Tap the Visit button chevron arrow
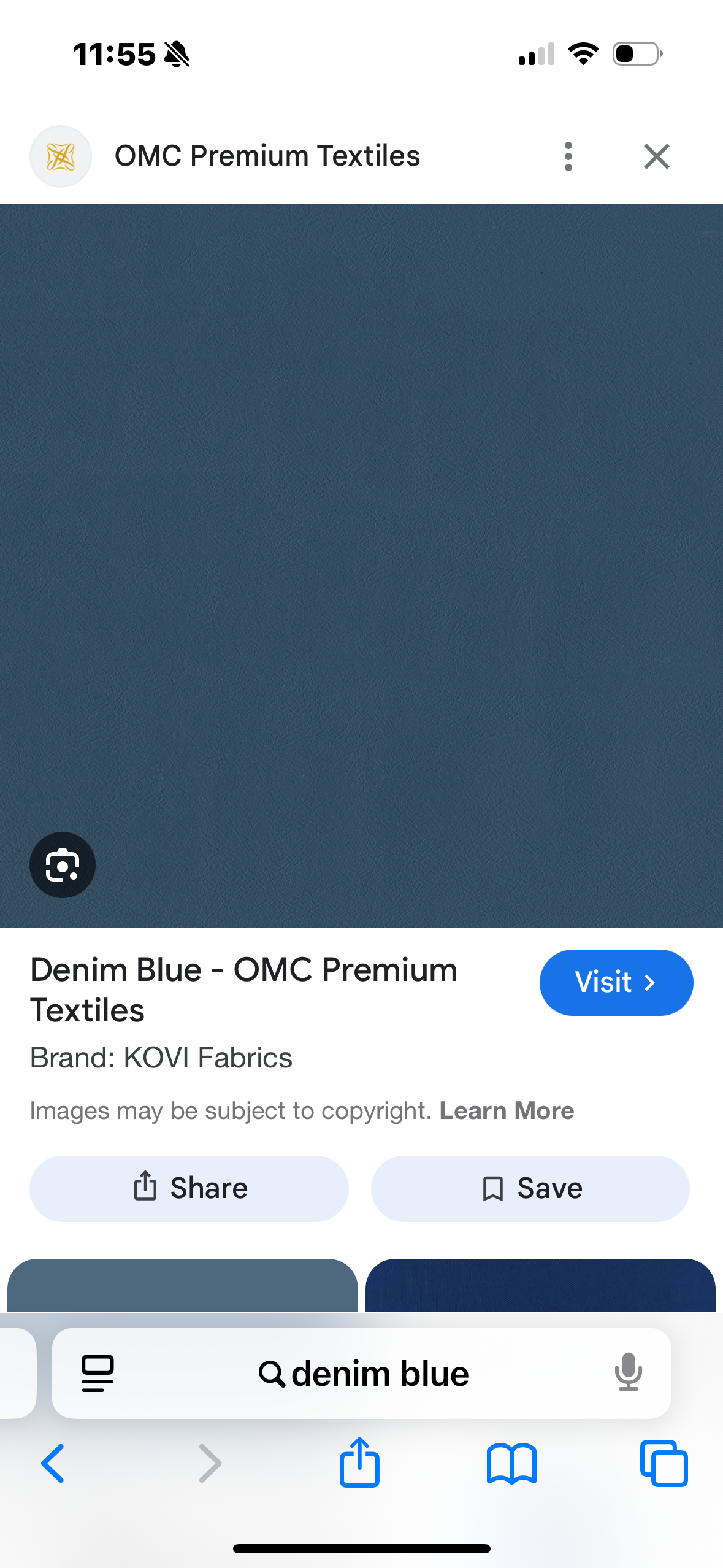The height and width of the screenshot is (1568, 723). [x=651, y=983]
